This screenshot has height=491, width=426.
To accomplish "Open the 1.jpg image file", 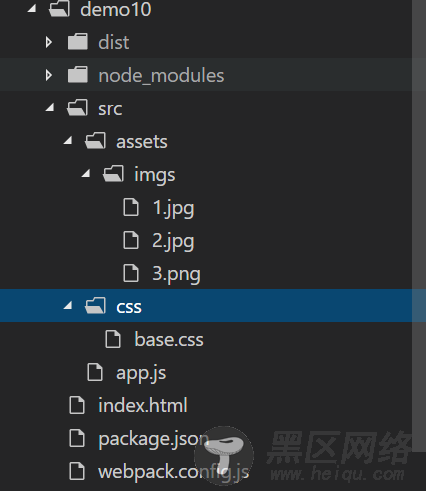I will point(173,208).
